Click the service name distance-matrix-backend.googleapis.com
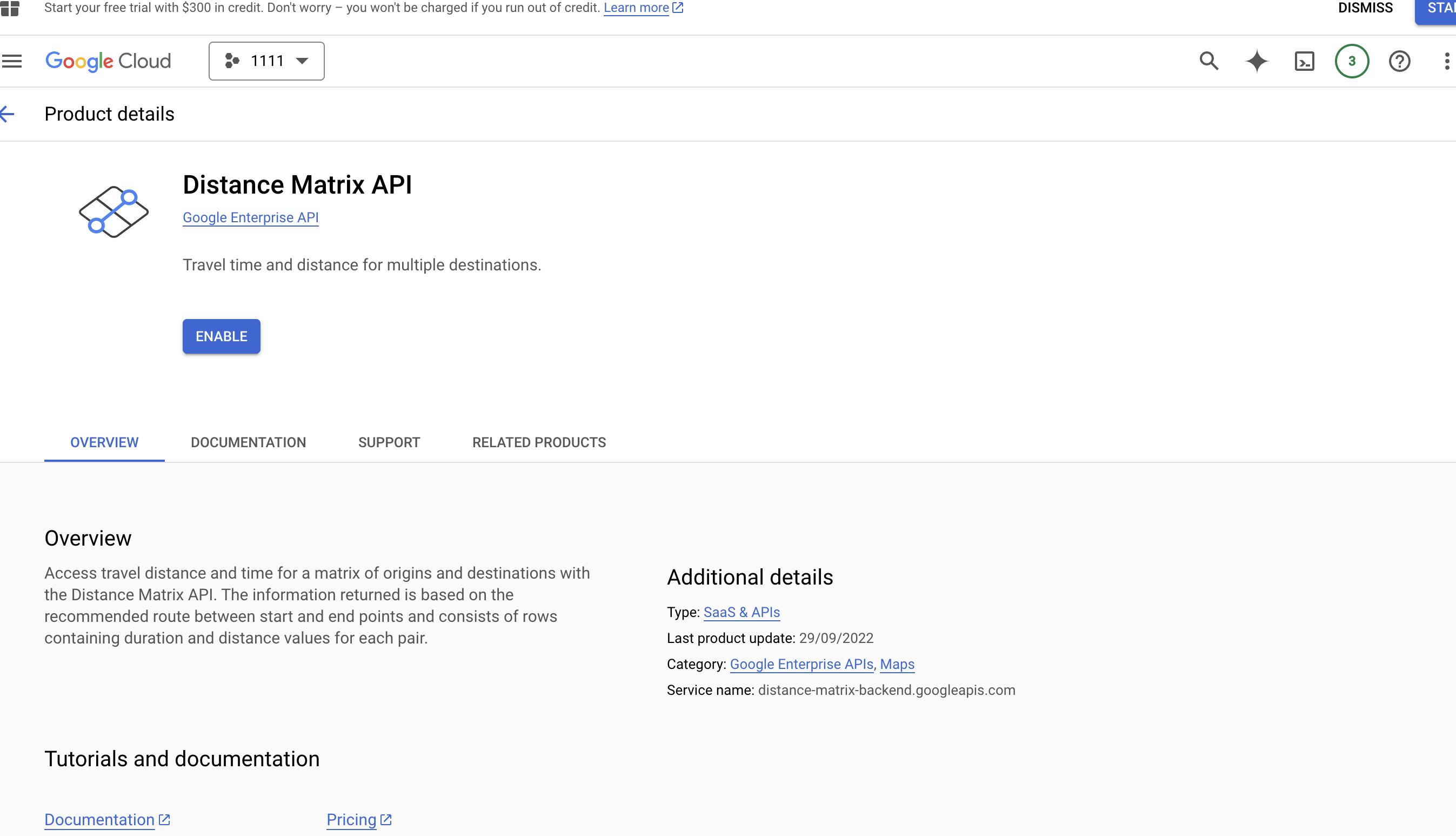The image size is (1456, 836). tap(886, 690)
